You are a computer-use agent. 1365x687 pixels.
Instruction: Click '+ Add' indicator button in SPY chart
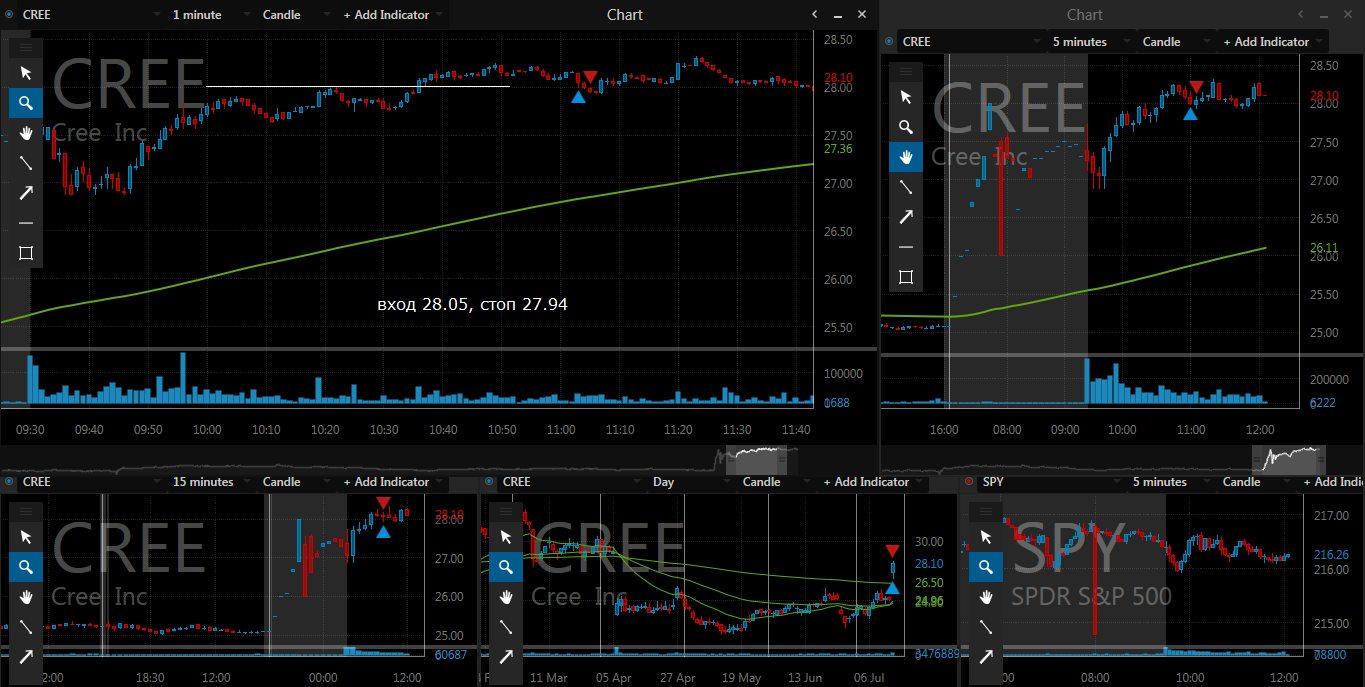[1332, 482]
